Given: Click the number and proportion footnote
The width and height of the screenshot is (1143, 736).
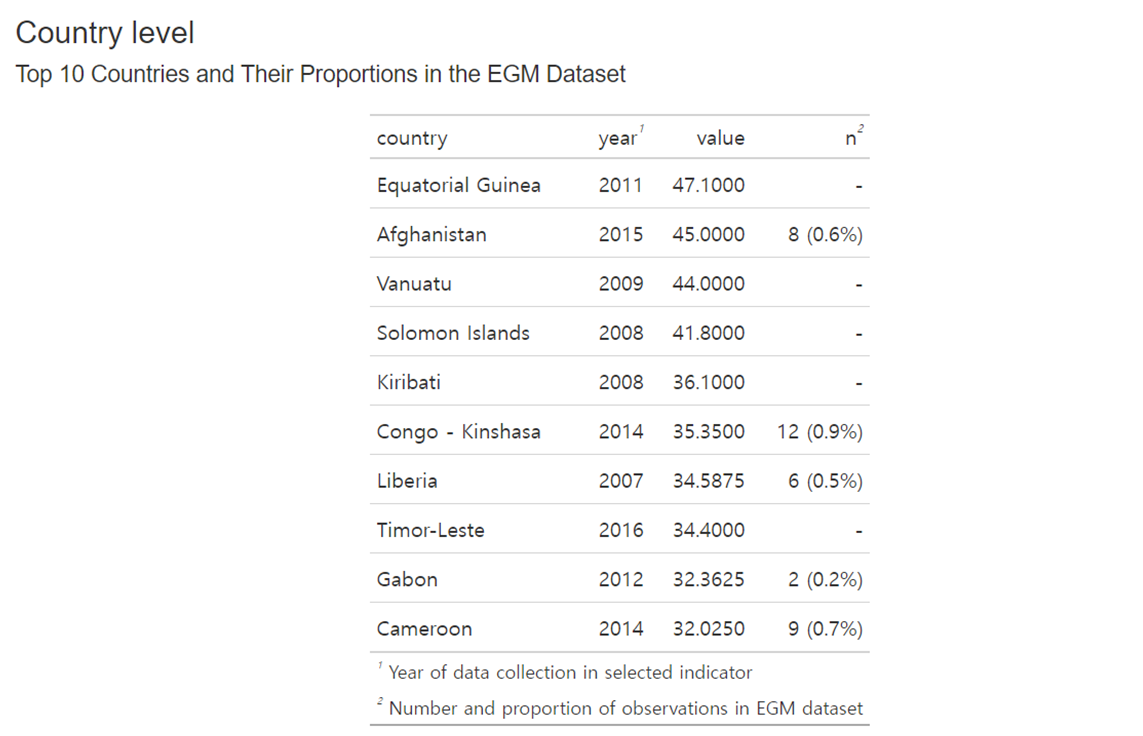Looking at the screenshot, I should pos(625,709).
